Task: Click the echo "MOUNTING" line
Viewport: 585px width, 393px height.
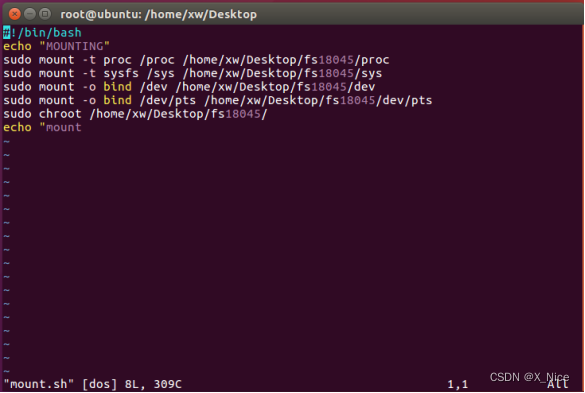Action: pos(56,46)
